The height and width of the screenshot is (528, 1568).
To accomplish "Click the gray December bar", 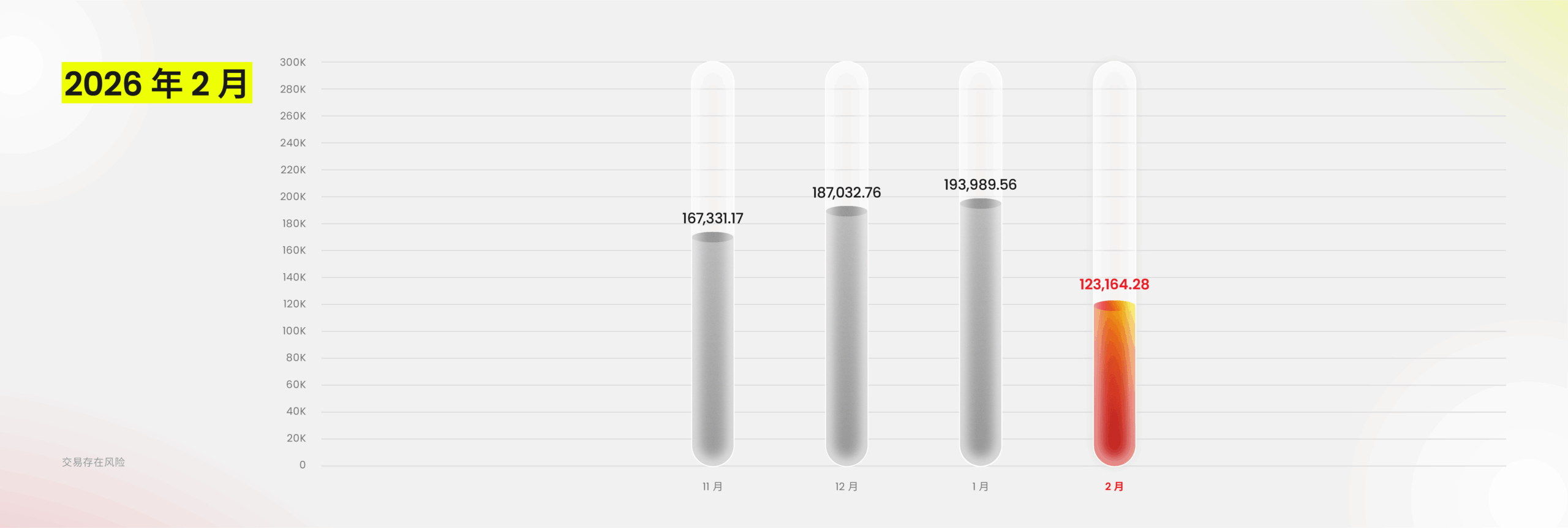I will 846,337.
